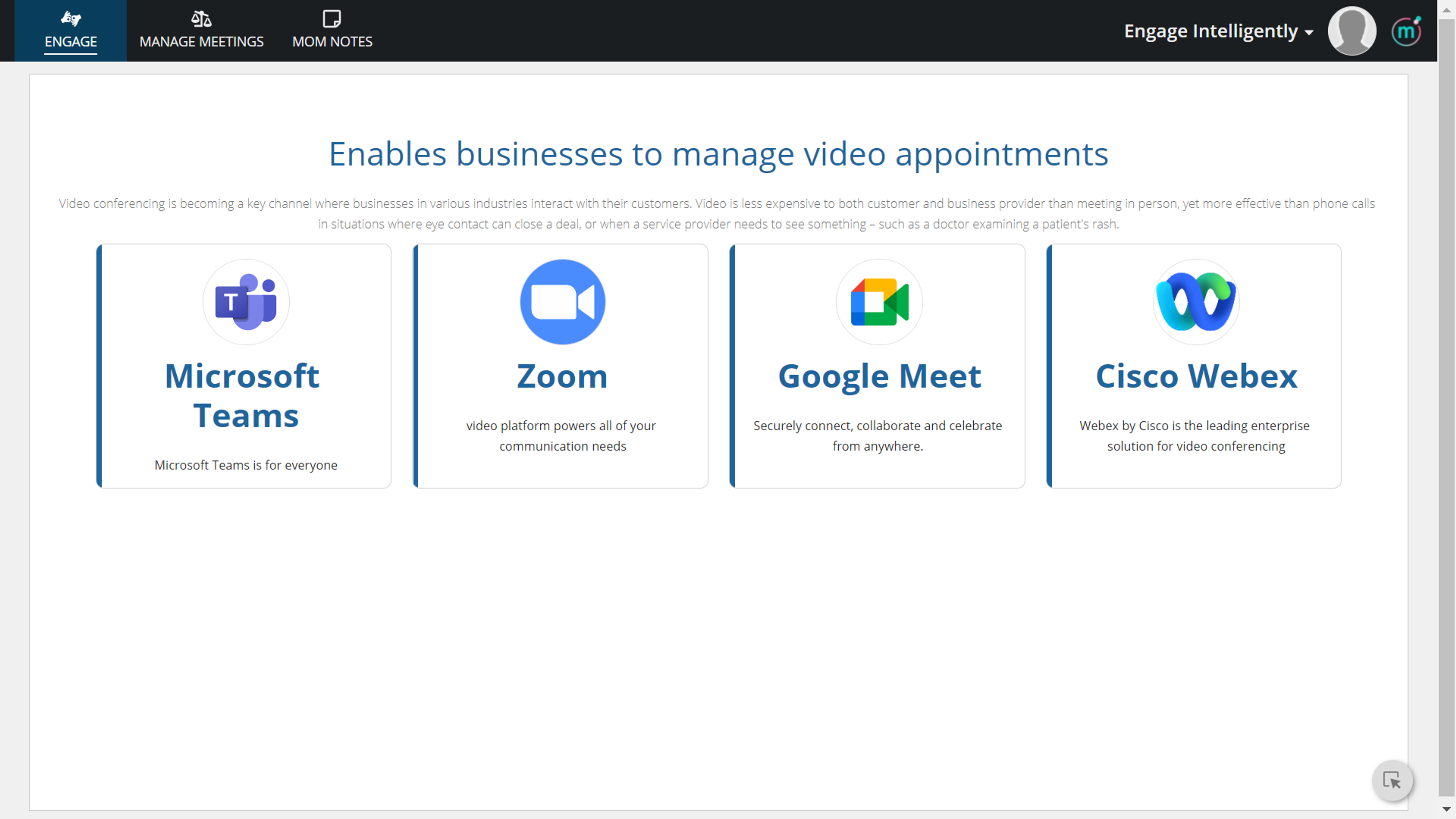Select the Microsoft Teams logo icon
This screenshot has height=819, width=1456.
(246, 302)
